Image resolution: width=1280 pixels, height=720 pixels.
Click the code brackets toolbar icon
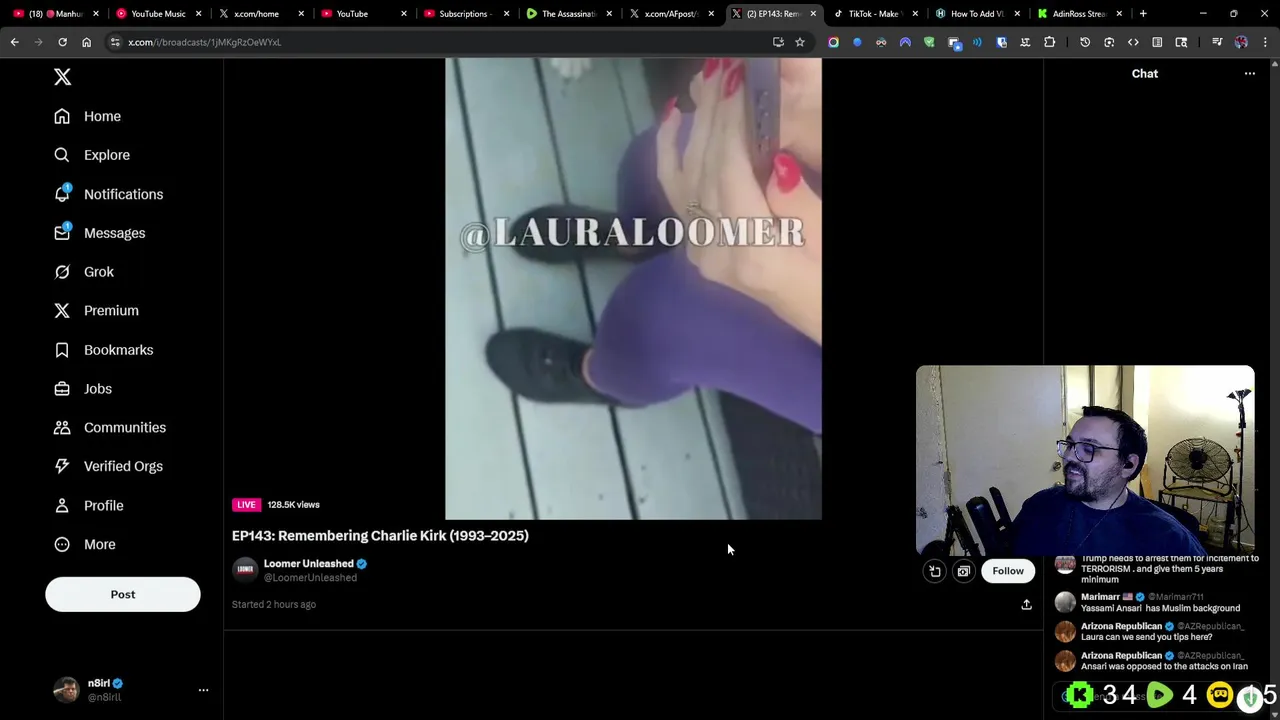click(1133, 42)
